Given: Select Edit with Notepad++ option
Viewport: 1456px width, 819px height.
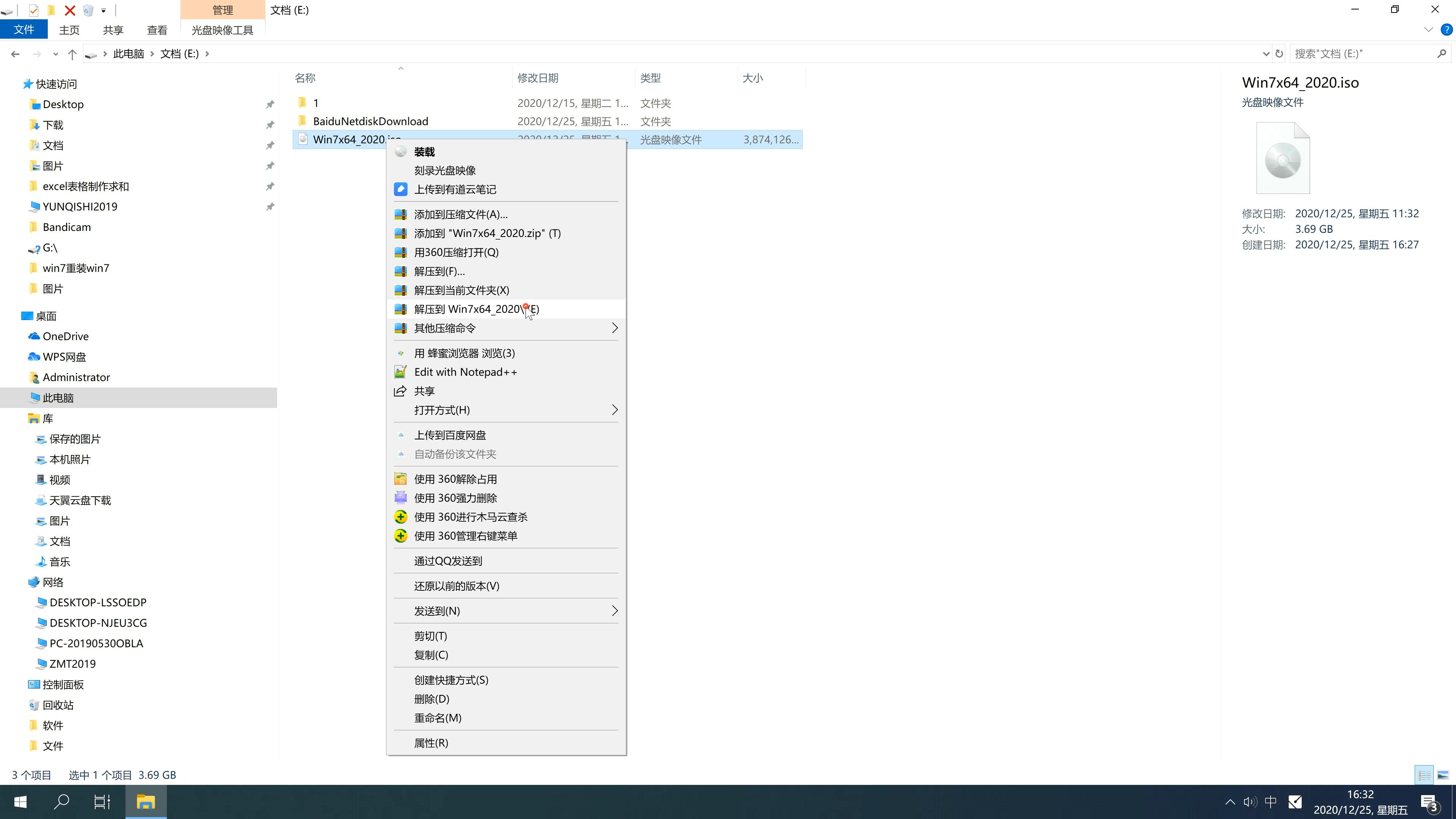Looking at the screenshot, I should point(466,371).
